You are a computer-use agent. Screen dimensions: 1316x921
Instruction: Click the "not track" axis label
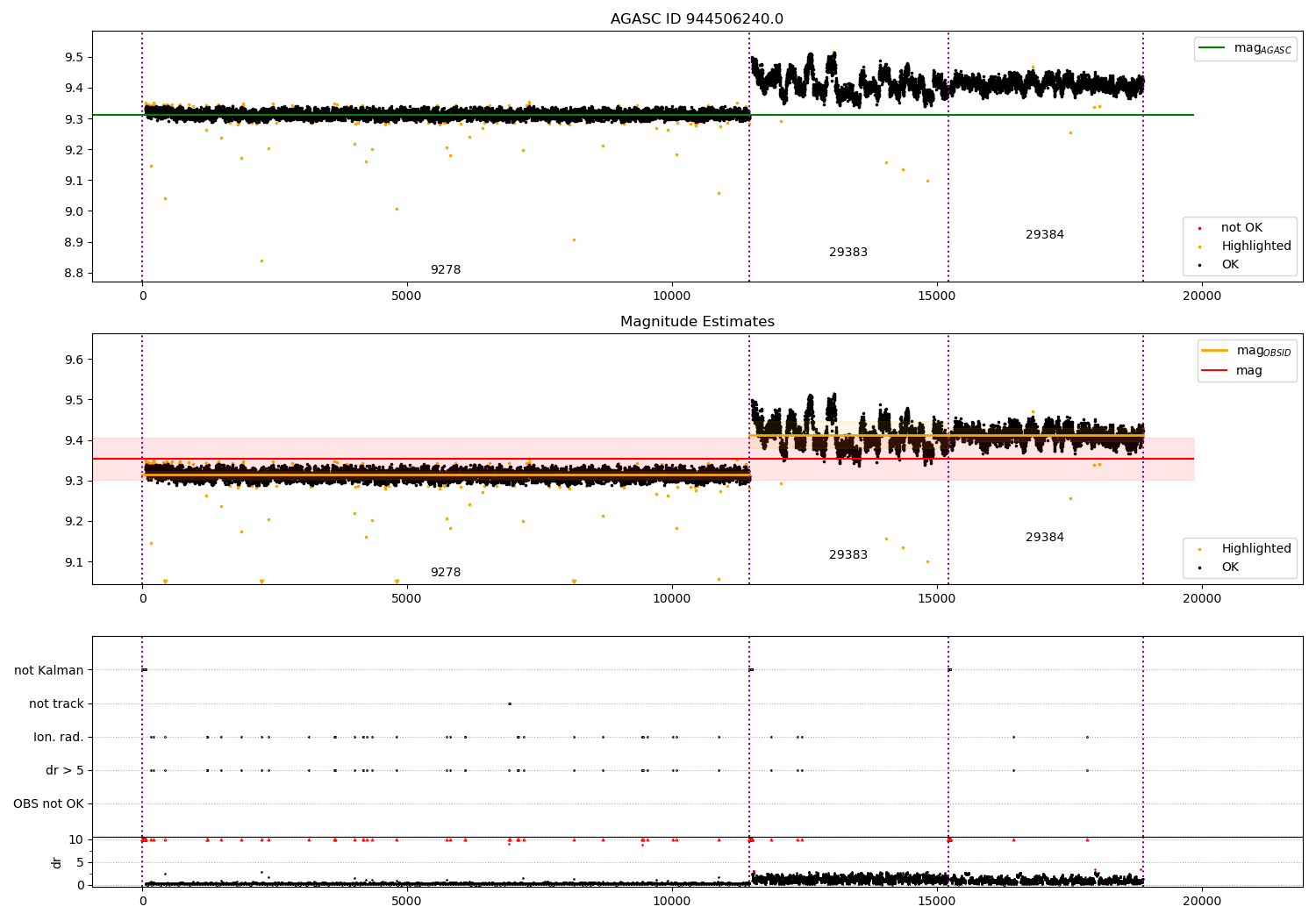coord(56,704)
